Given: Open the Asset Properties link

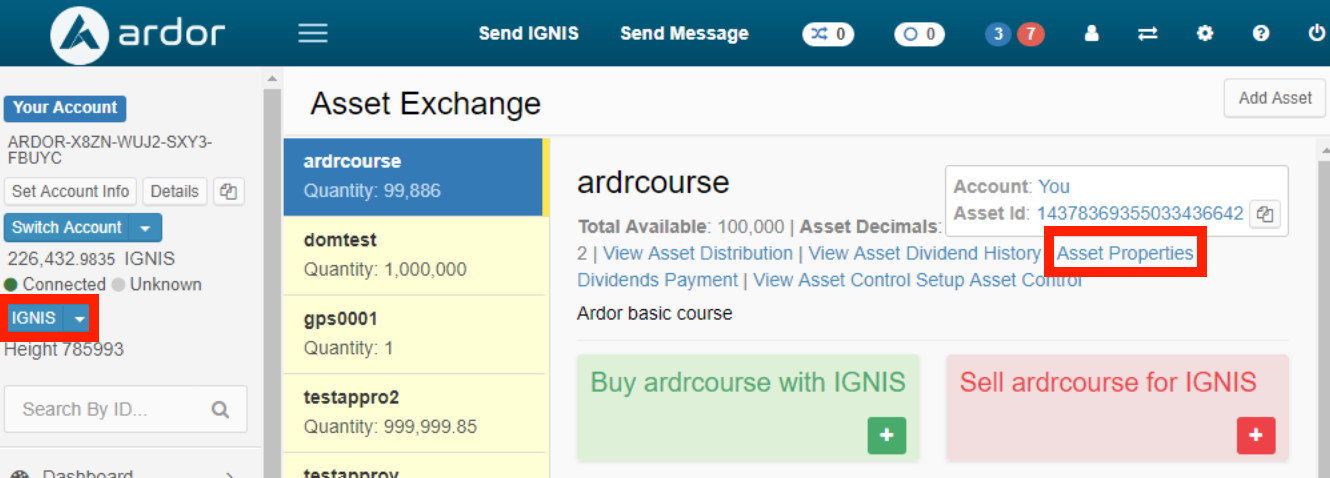Looking at the screenshot, I should click(1125, 253).
